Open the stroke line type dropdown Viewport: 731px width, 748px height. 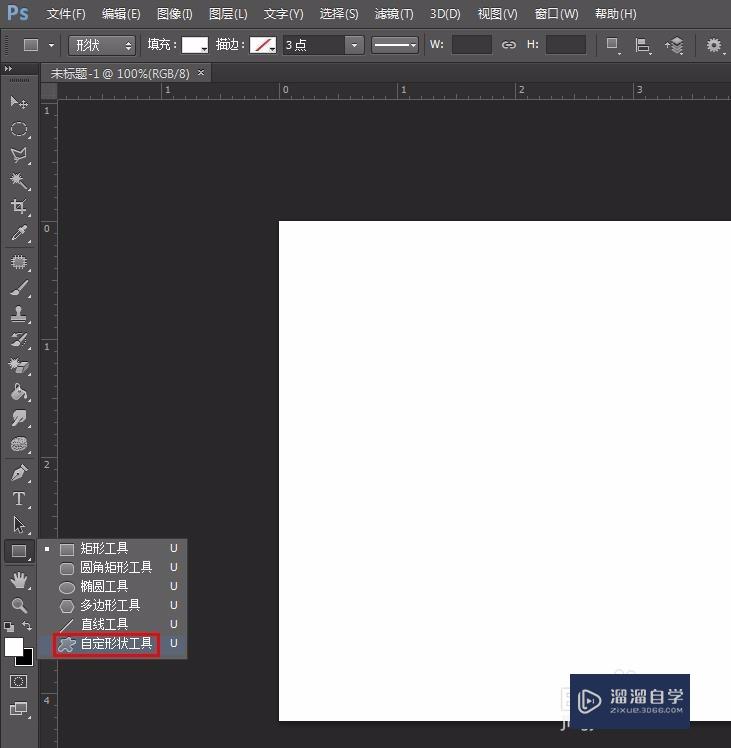395,45
